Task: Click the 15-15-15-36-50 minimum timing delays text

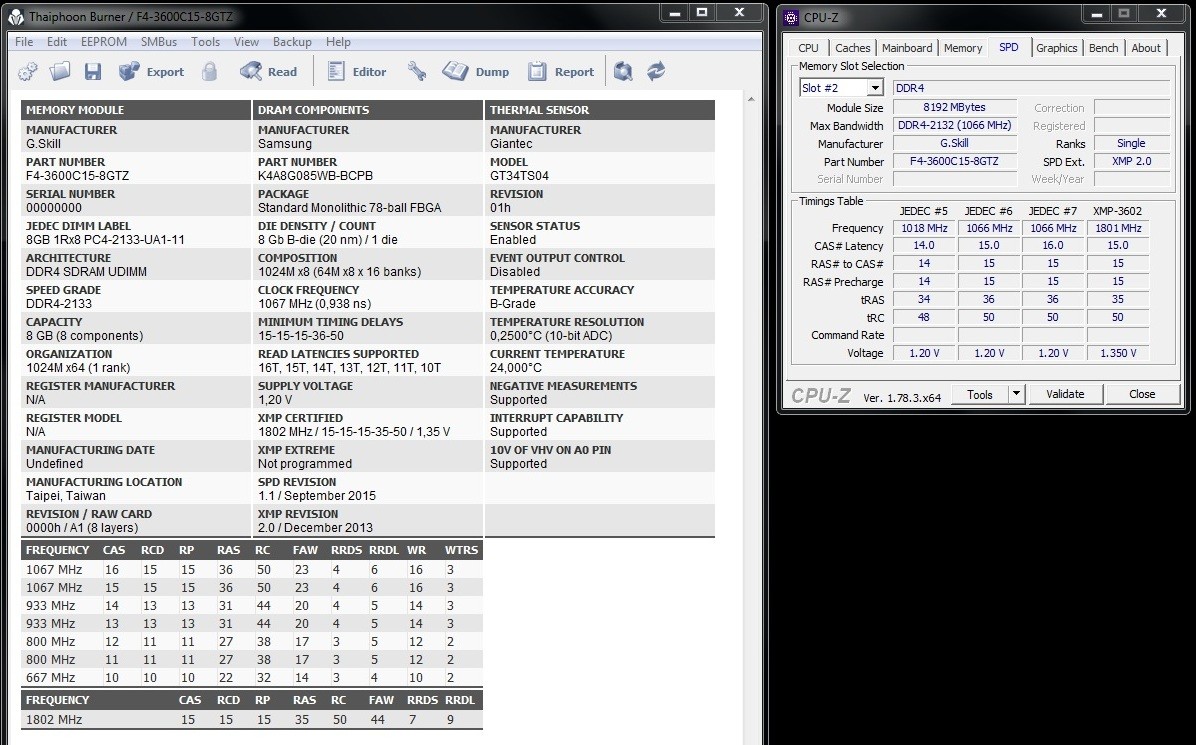Action: 301,336
